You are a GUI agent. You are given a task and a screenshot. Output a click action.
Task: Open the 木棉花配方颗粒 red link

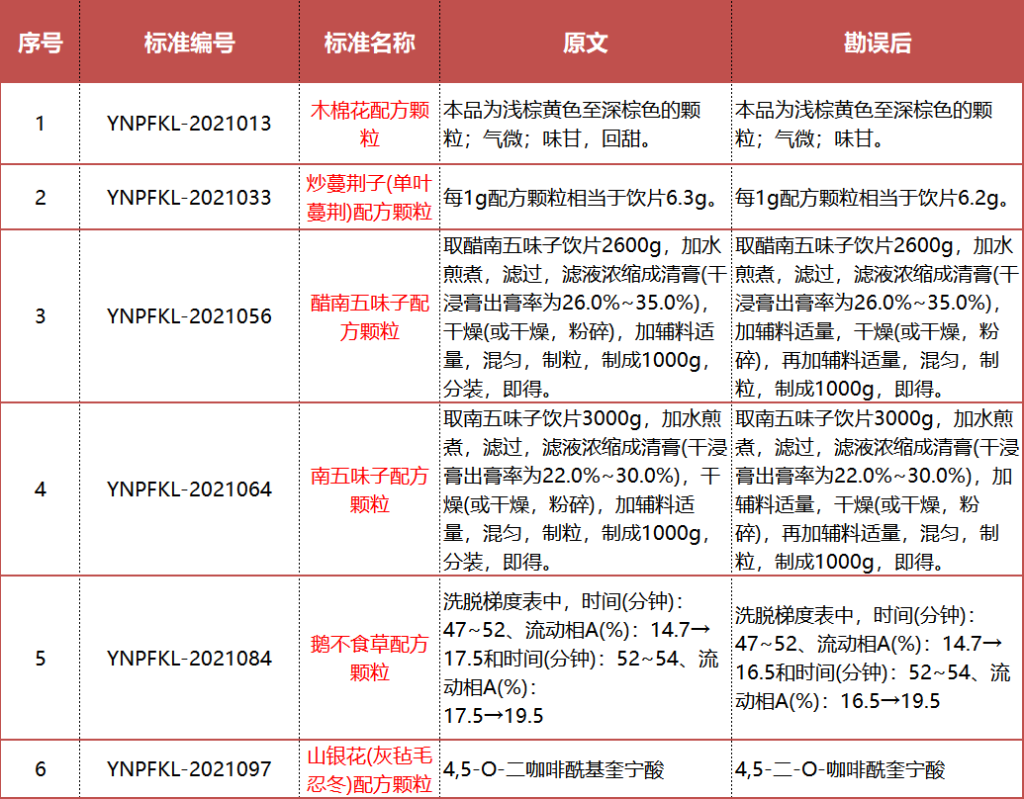click(369, 124)
